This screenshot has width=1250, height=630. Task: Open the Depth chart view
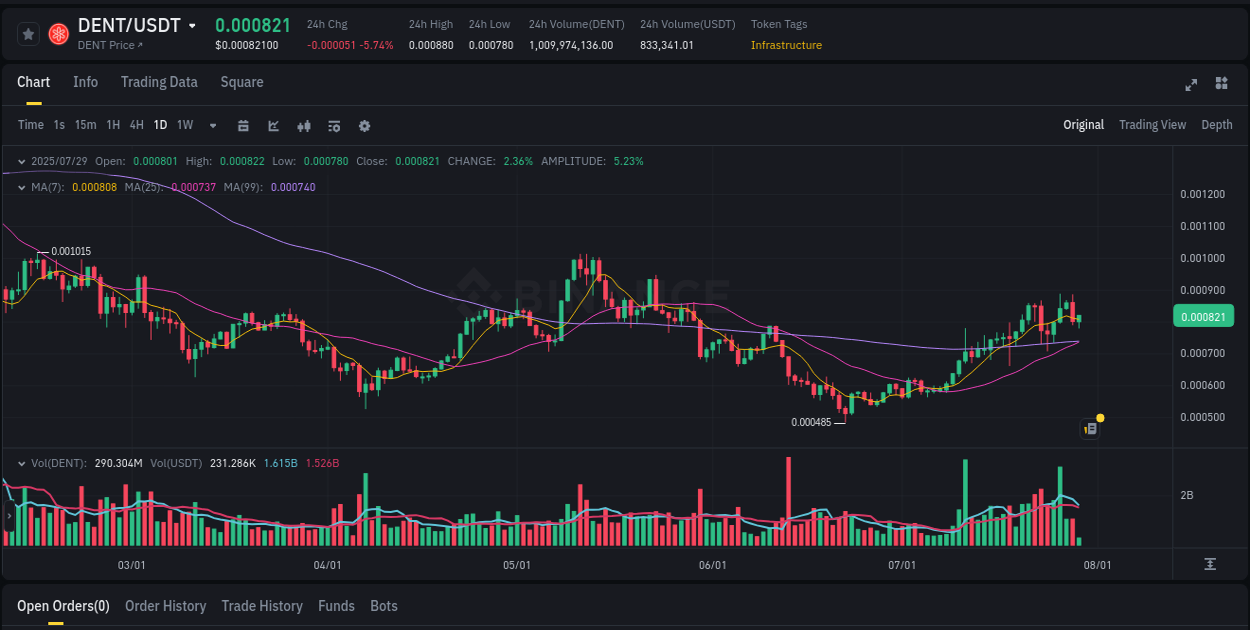point(1216,125)
